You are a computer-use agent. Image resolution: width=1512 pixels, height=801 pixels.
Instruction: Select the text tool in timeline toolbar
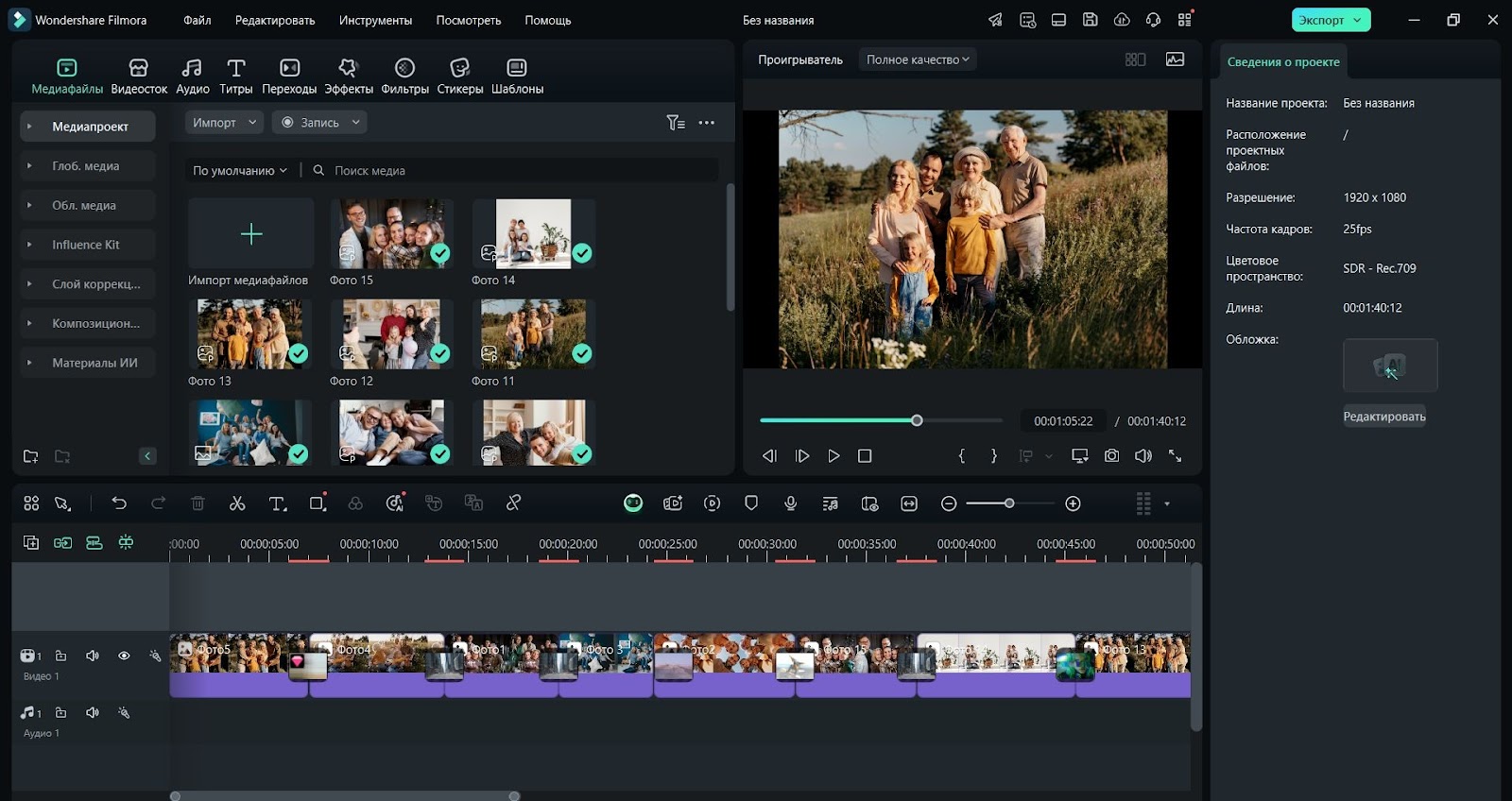coord(277,503)
